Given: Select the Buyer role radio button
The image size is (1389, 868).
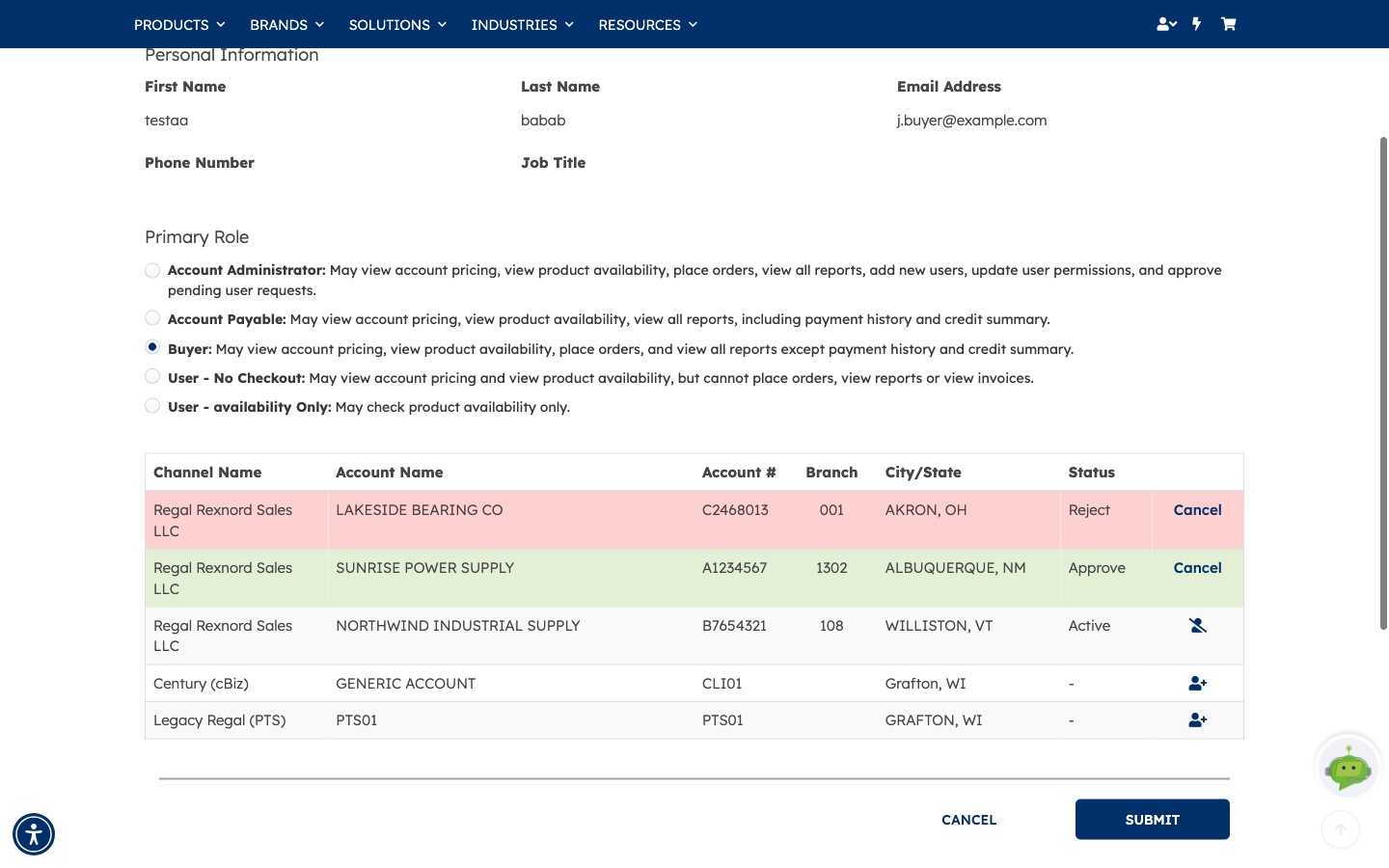Looking at the screenshot, I should coord(152,347).
